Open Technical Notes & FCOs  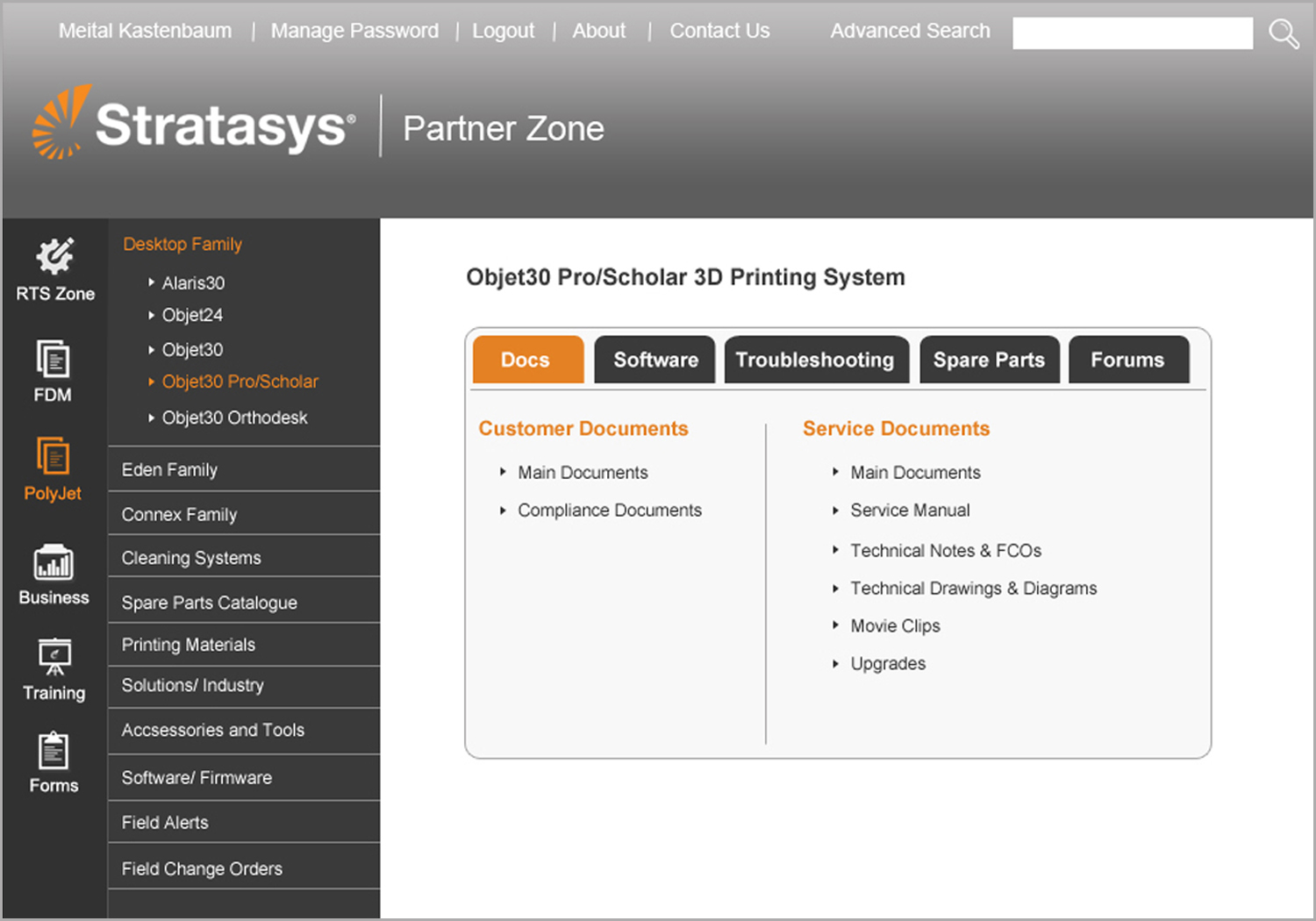[946, 551]
